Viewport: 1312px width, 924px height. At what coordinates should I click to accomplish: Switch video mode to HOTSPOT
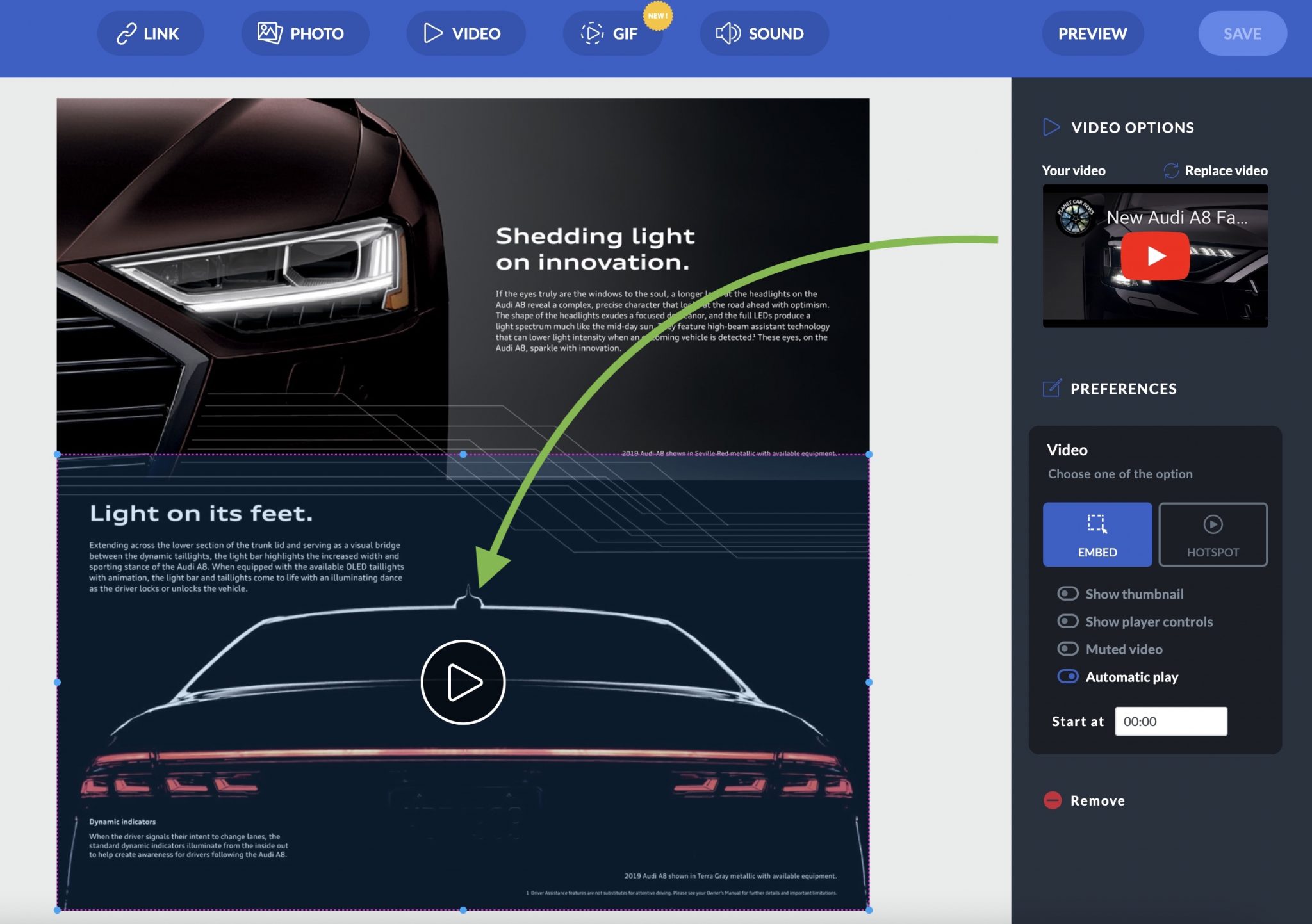pos(1213,535)
